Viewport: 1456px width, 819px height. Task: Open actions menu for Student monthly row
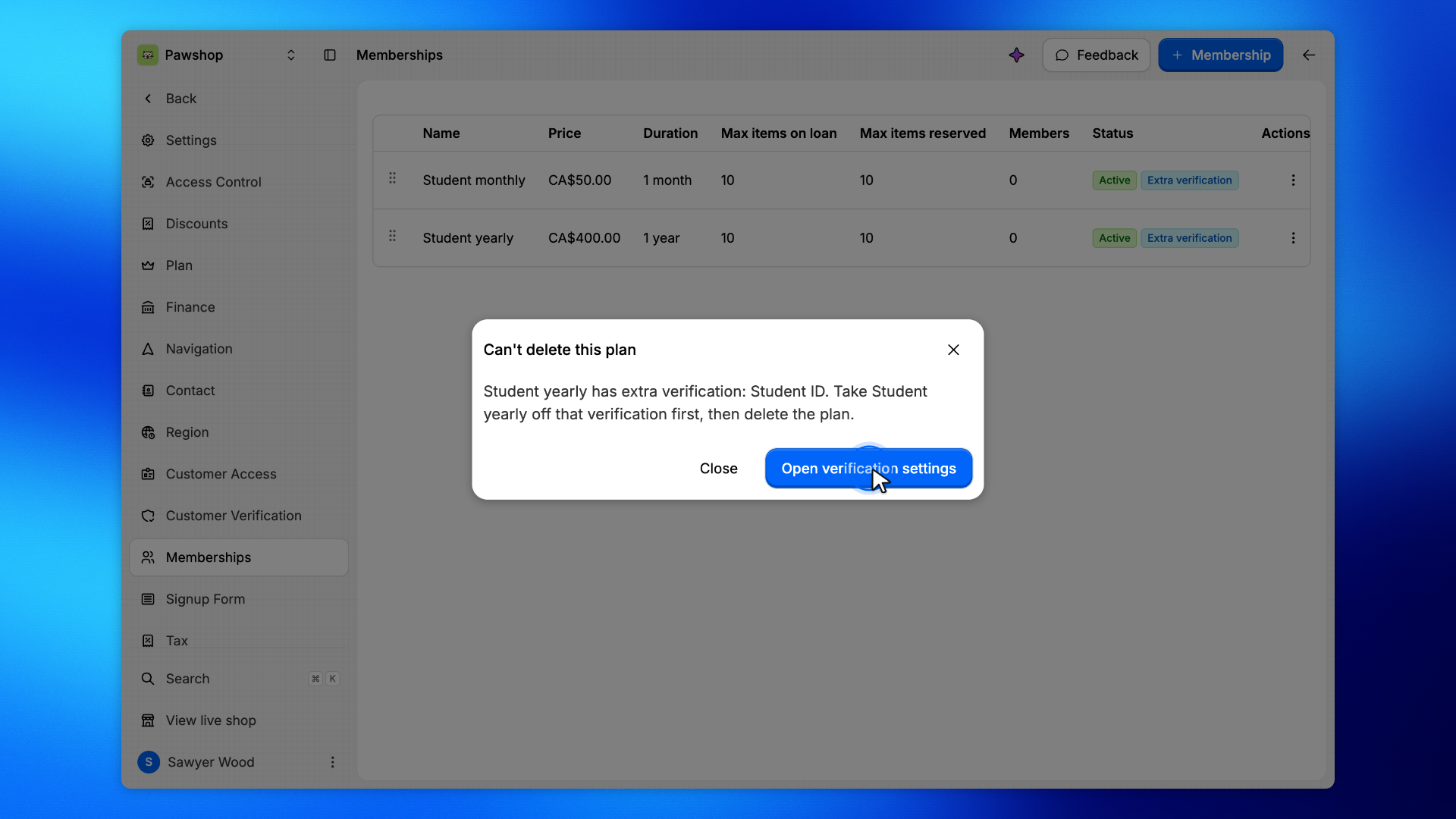(1293, 180)
